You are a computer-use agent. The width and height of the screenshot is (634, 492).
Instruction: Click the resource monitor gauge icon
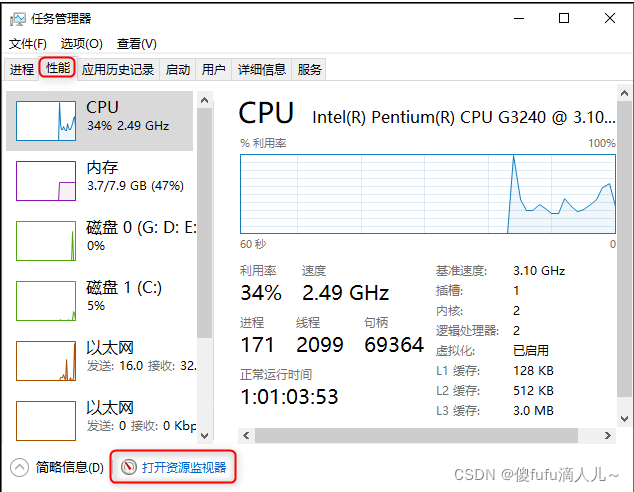click(127, 467)
